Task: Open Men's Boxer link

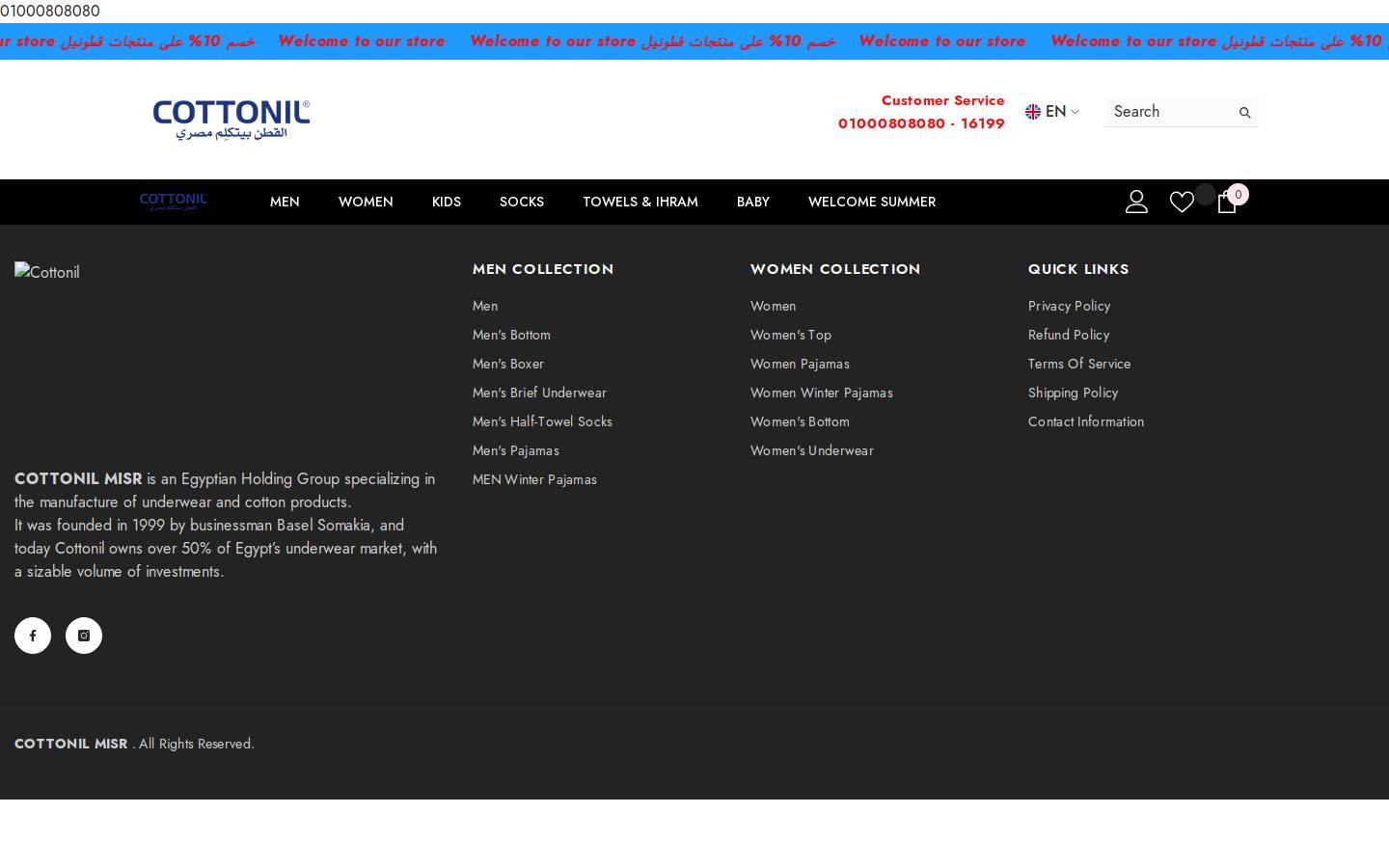Action: [508, 364]
